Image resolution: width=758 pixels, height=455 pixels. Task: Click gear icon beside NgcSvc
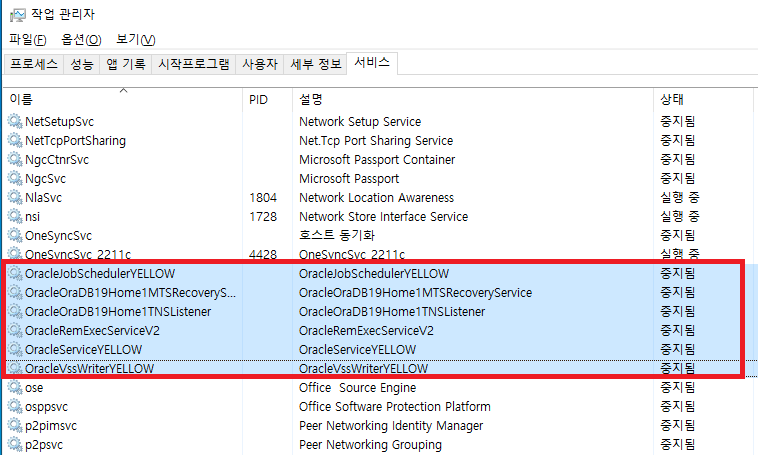pyautogui.click(x=15, y=178)
